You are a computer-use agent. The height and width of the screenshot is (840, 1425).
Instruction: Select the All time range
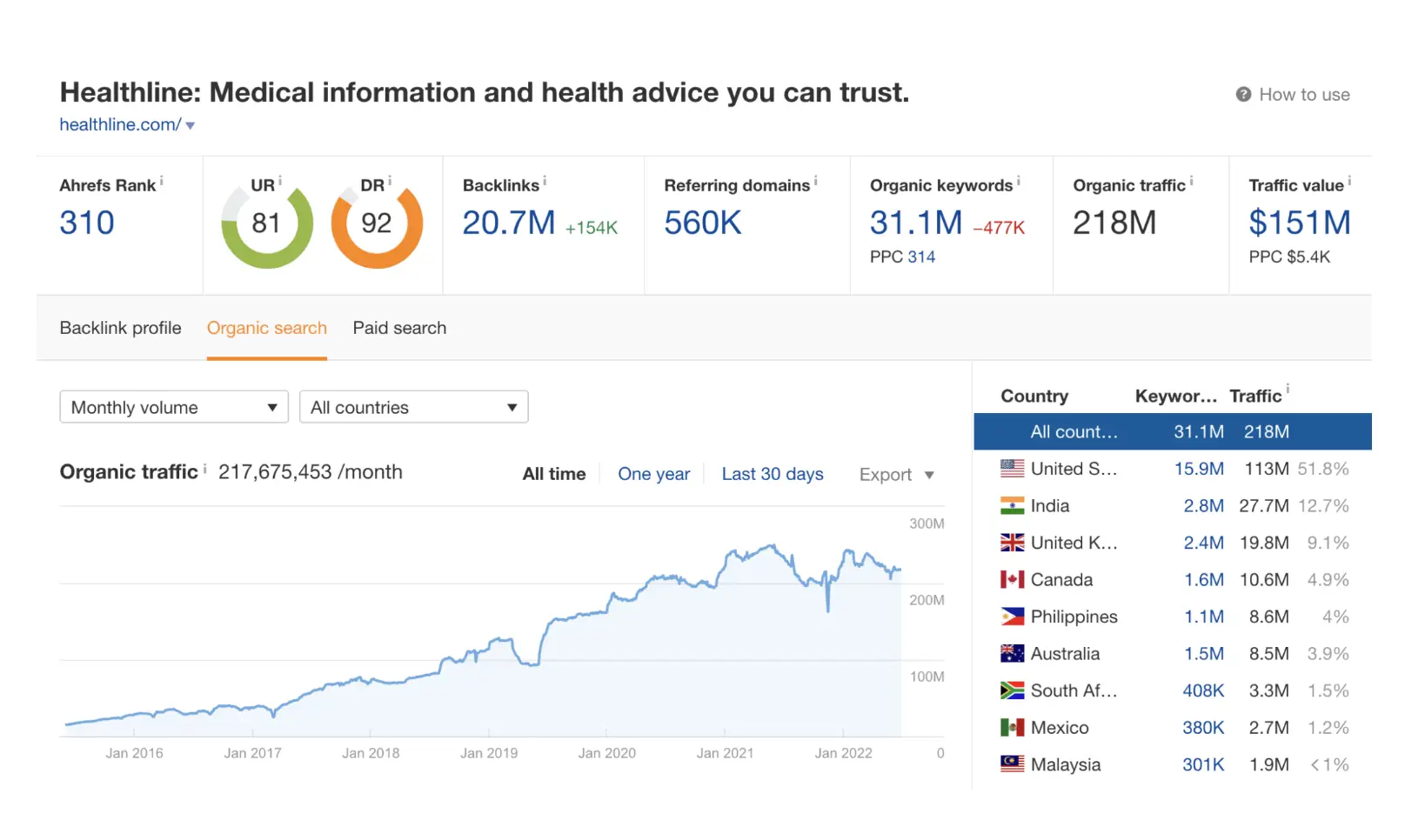coord(554,474)
